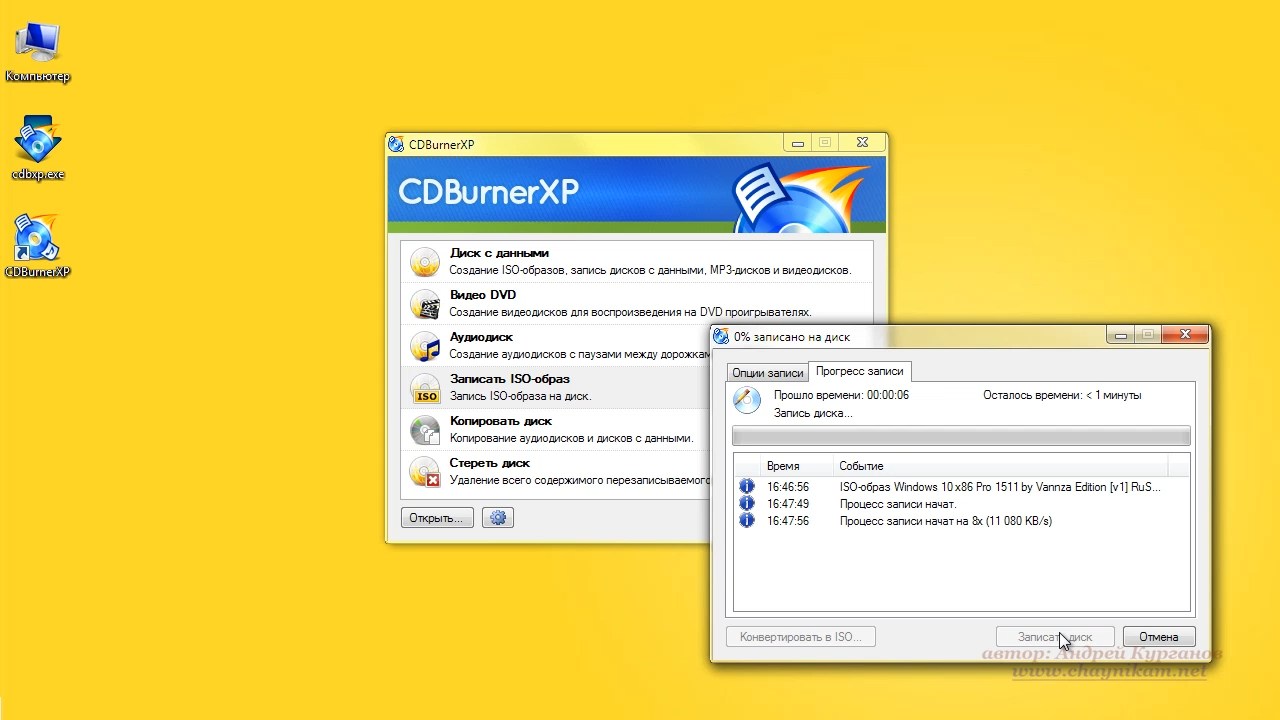Click the 16:47:56 time cell
Screen dimensions: 1280x720
[x=788, y=521]
